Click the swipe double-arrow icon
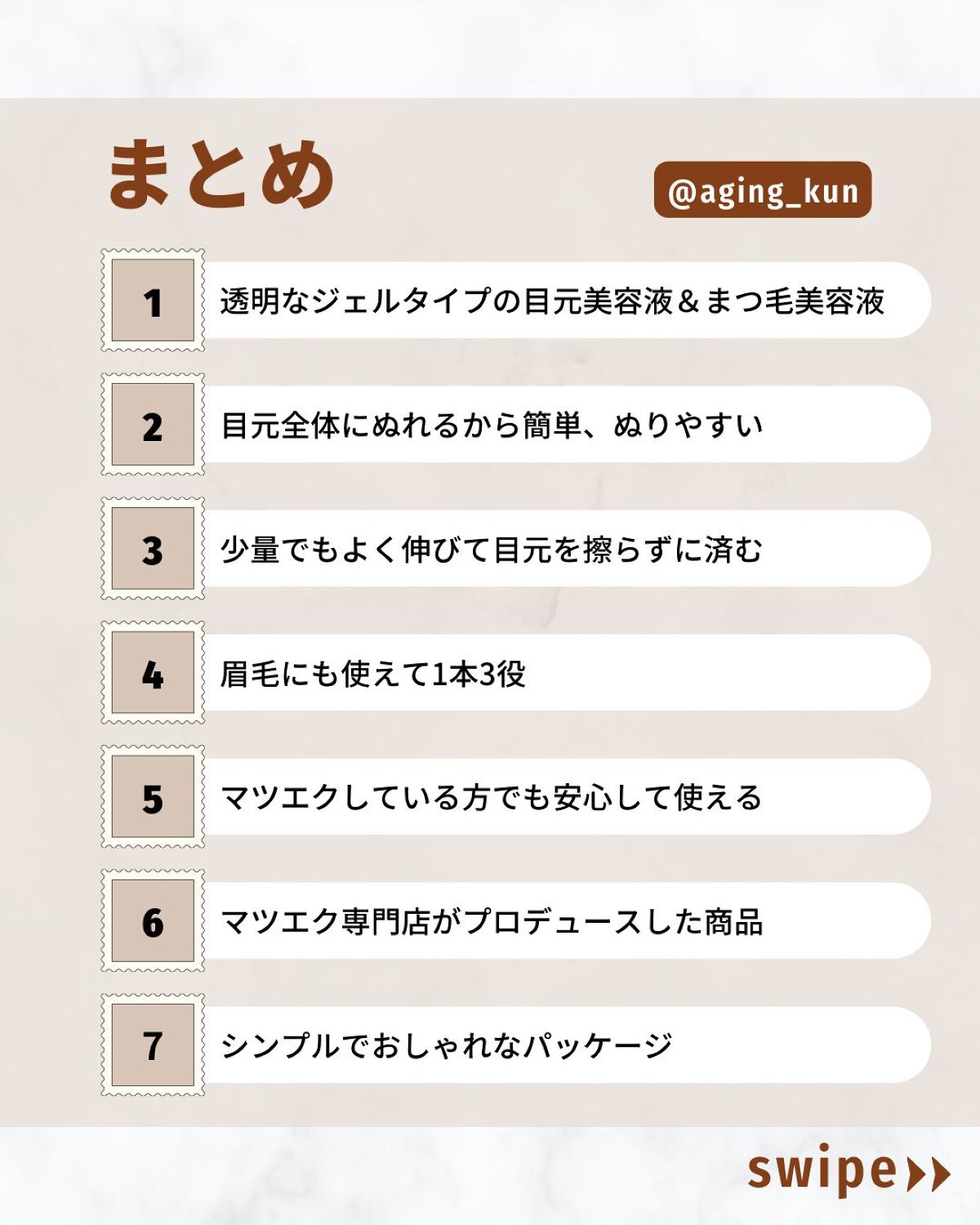980x1225 pixels. (929, 1174)
